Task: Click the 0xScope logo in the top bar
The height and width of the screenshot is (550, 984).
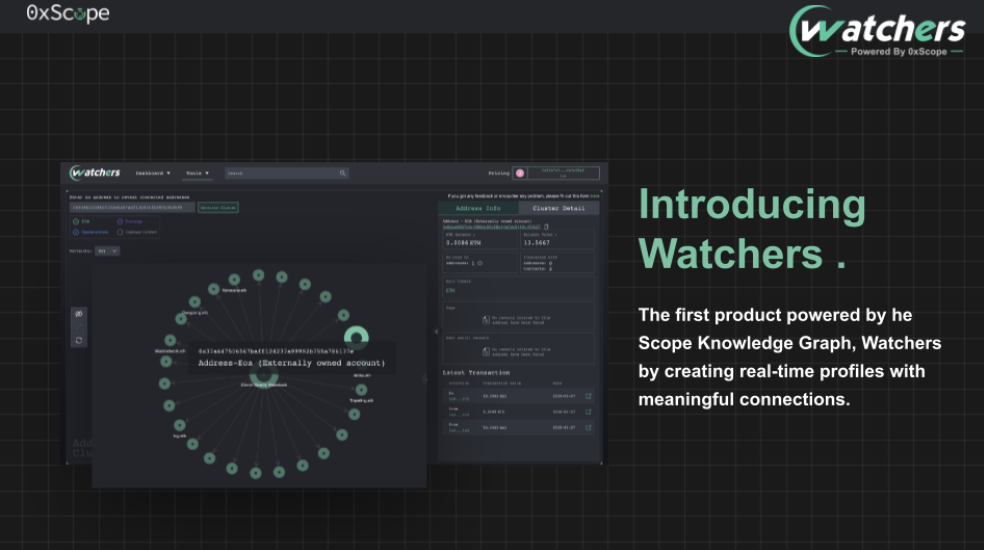Action: pyautogui.click(x=68, y=13)
